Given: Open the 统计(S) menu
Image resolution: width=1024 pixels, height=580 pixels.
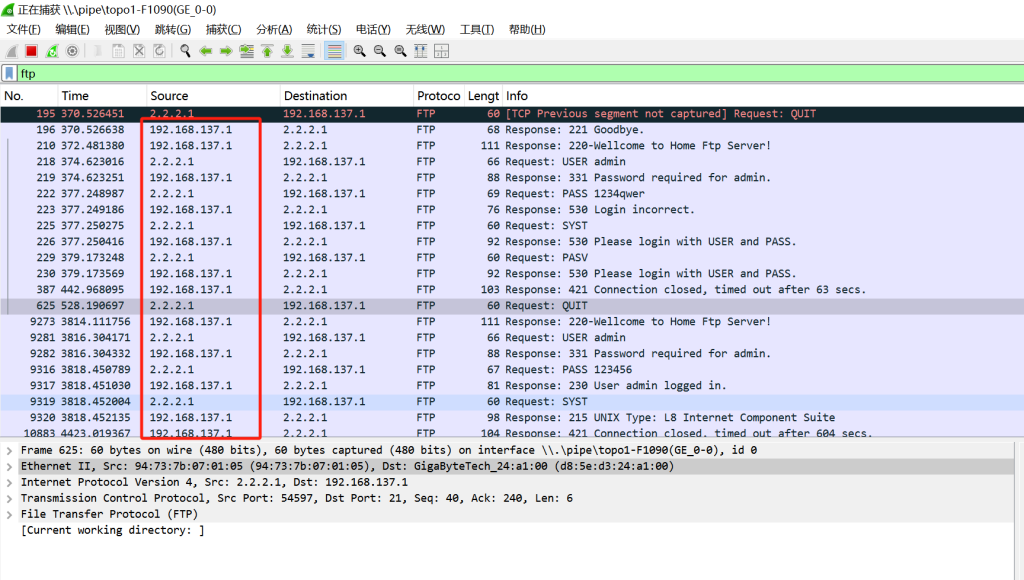Looking at the screenshot, I should (x=324, y=29).
